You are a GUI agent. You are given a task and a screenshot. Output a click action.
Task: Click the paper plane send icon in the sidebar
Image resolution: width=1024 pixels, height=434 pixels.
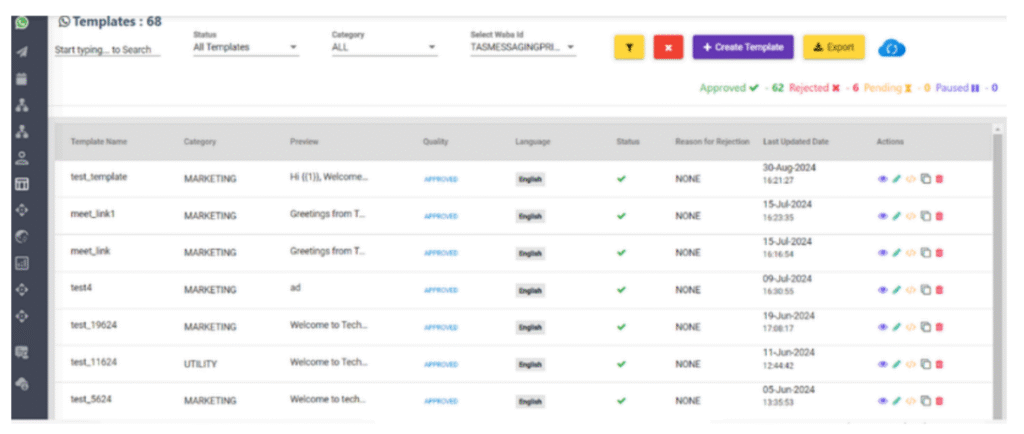click(22, 51)
